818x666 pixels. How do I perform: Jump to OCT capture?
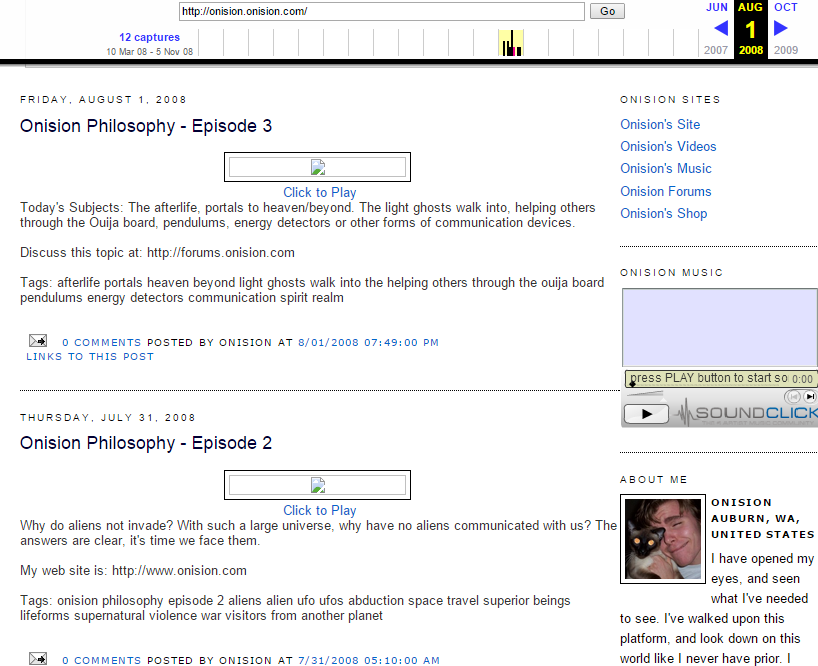point(786,7)
